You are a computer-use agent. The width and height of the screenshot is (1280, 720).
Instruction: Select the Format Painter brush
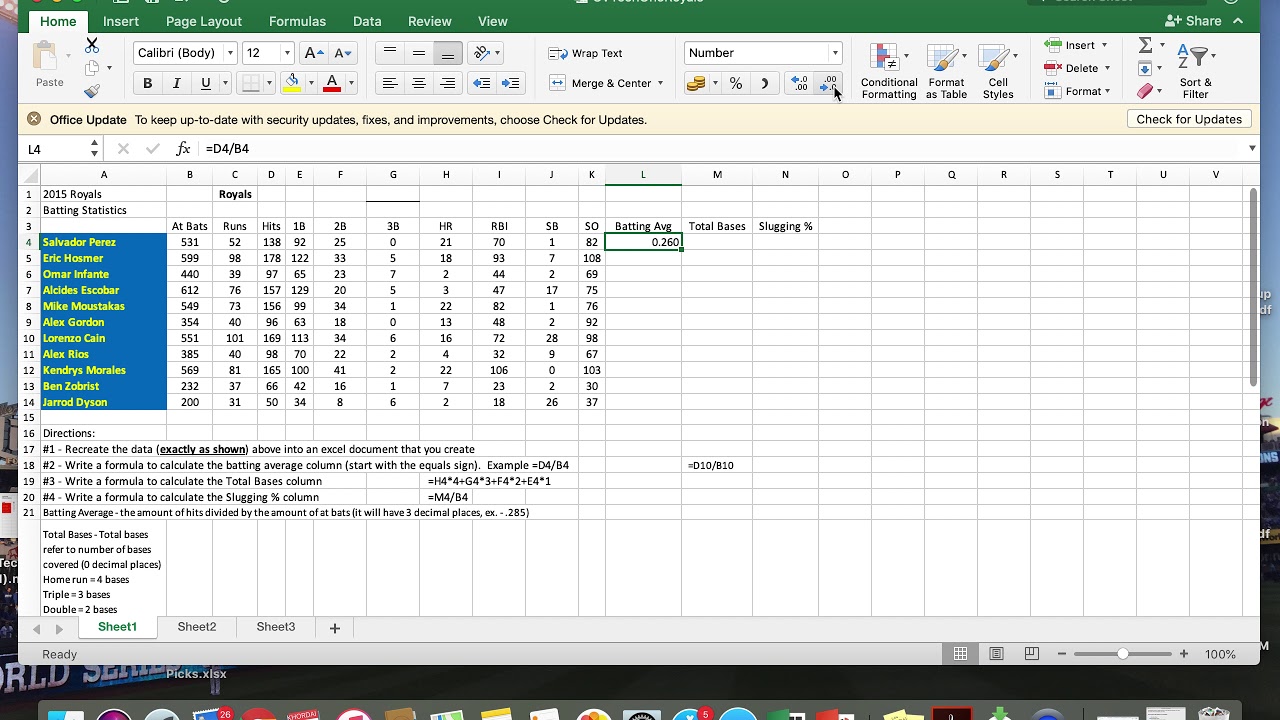coord(92,91)
